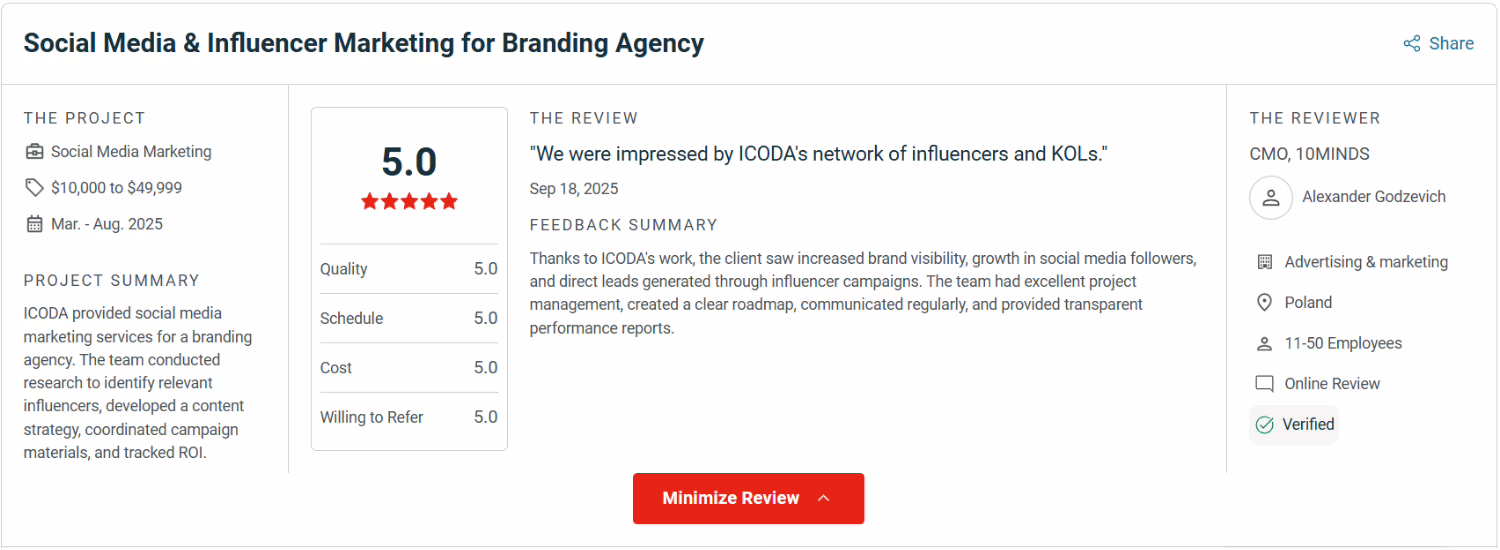Click the Willing to Refer rating row
The height and width of the screenshot is (550, 1500).
point(409,417)
